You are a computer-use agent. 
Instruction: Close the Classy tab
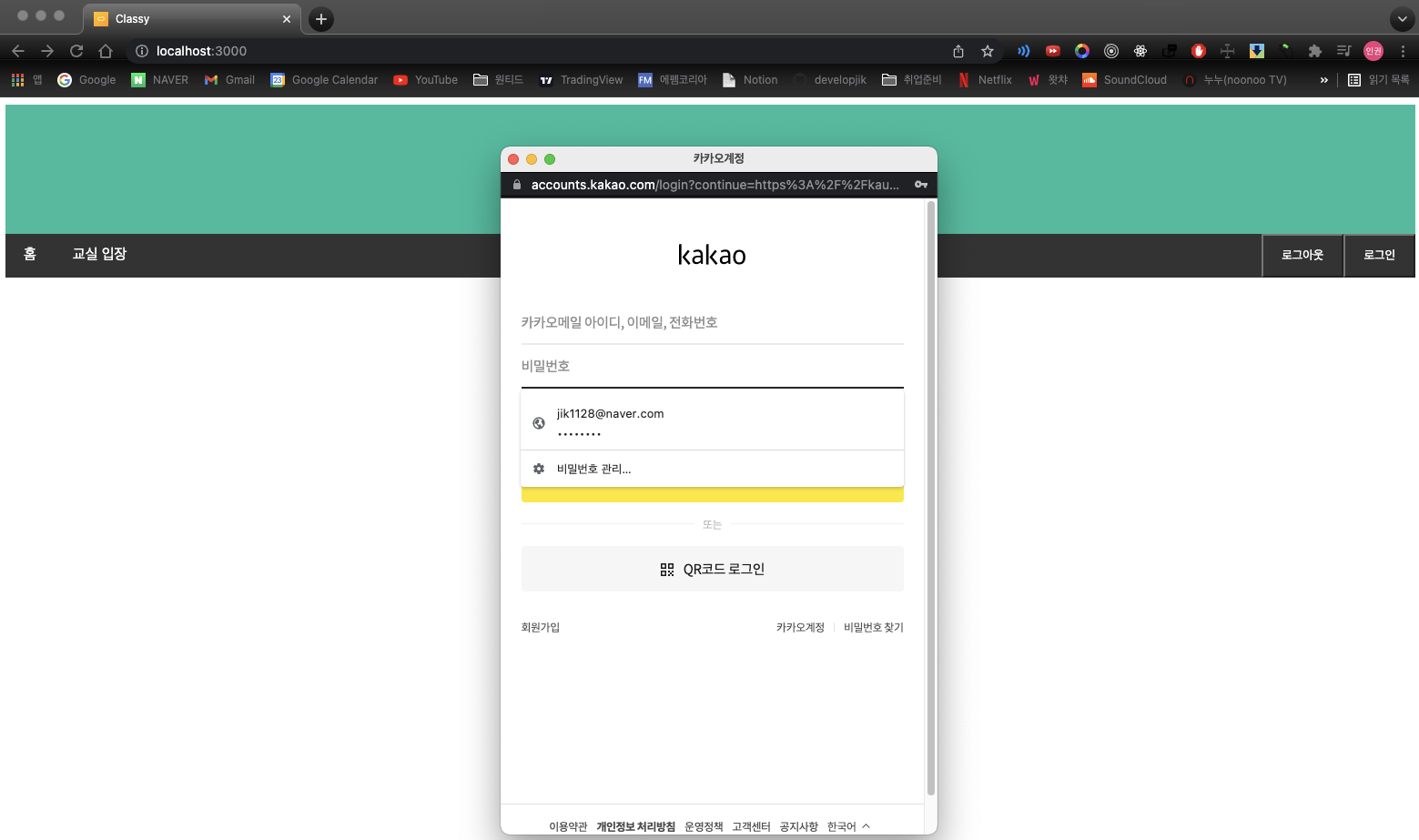click(287, 19)
